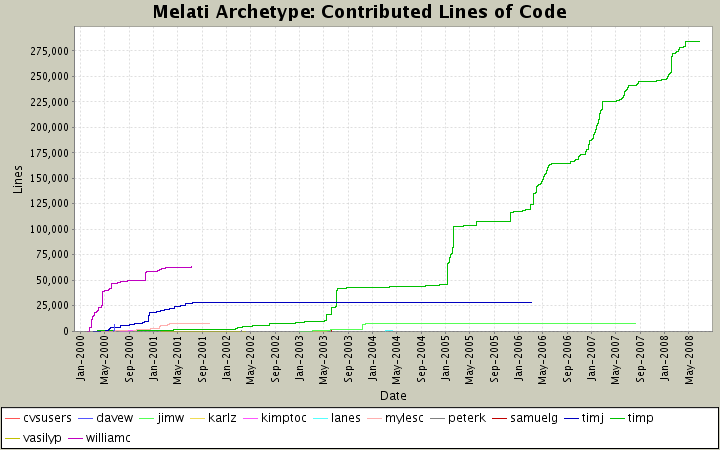Click the '100,000' y-axis tick label
This screenshot has width=720, height=450.
[x=51, y=229]
